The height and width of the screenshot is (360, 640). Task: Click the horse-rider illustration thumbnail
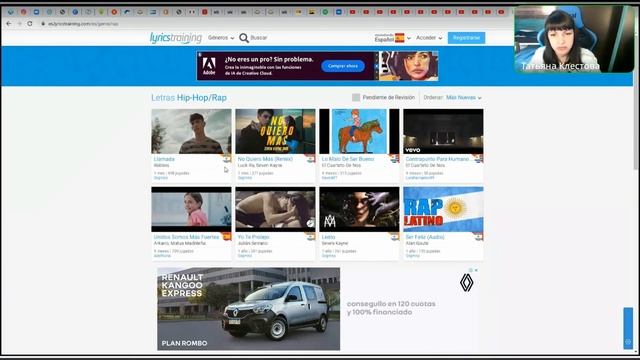pyautogui.click(x=359, y=131)
